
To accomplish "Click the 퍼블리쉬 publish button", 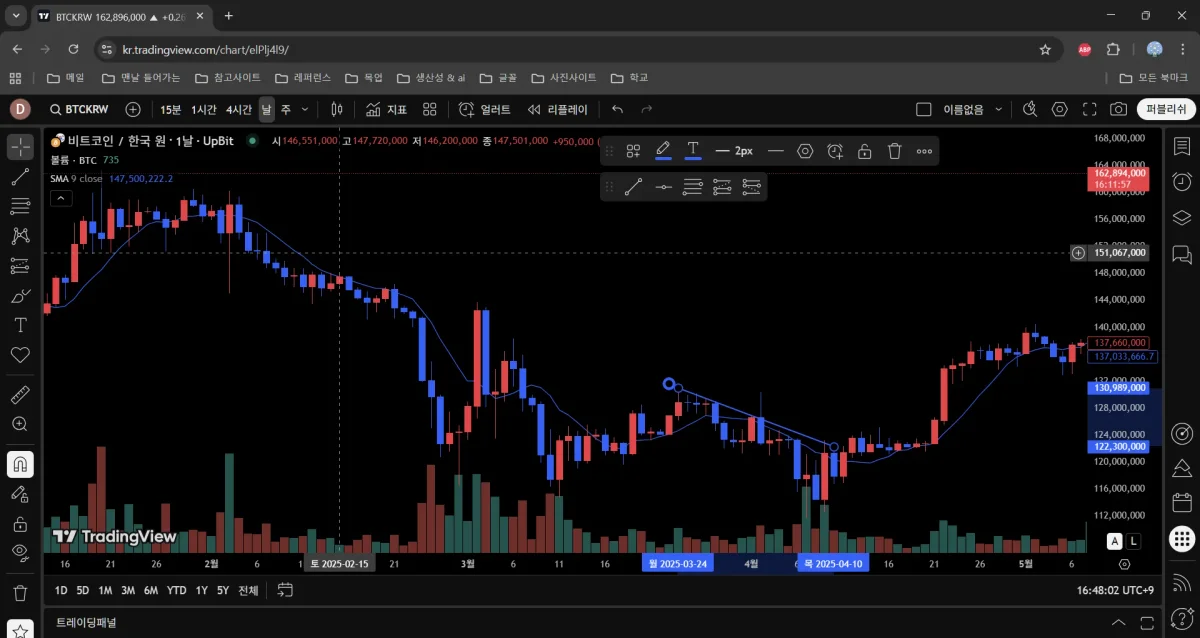I will (1166, 109).
